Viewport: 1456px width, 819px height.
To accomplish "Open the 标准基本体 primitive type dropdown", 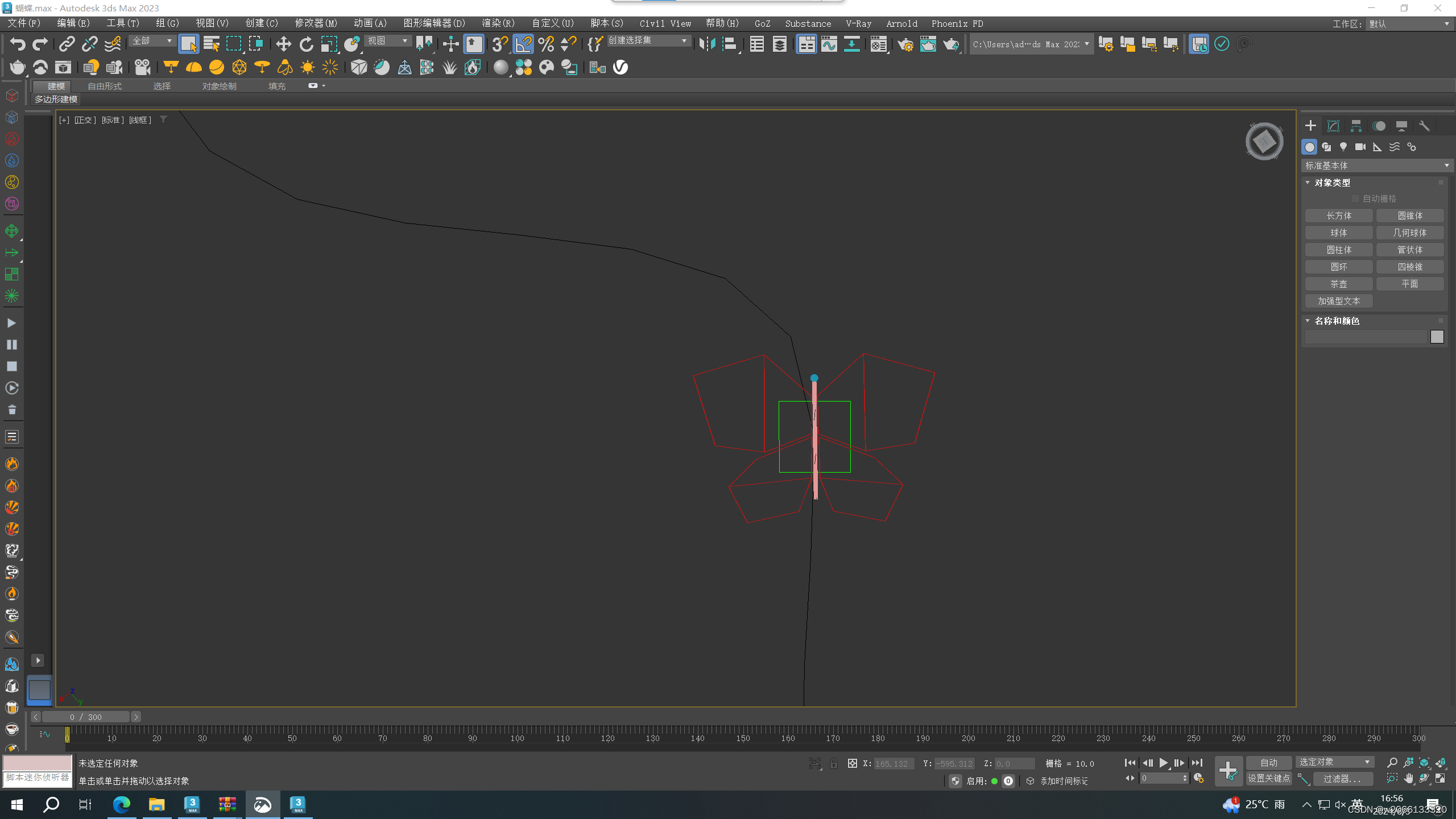I will click(1375, 166).
